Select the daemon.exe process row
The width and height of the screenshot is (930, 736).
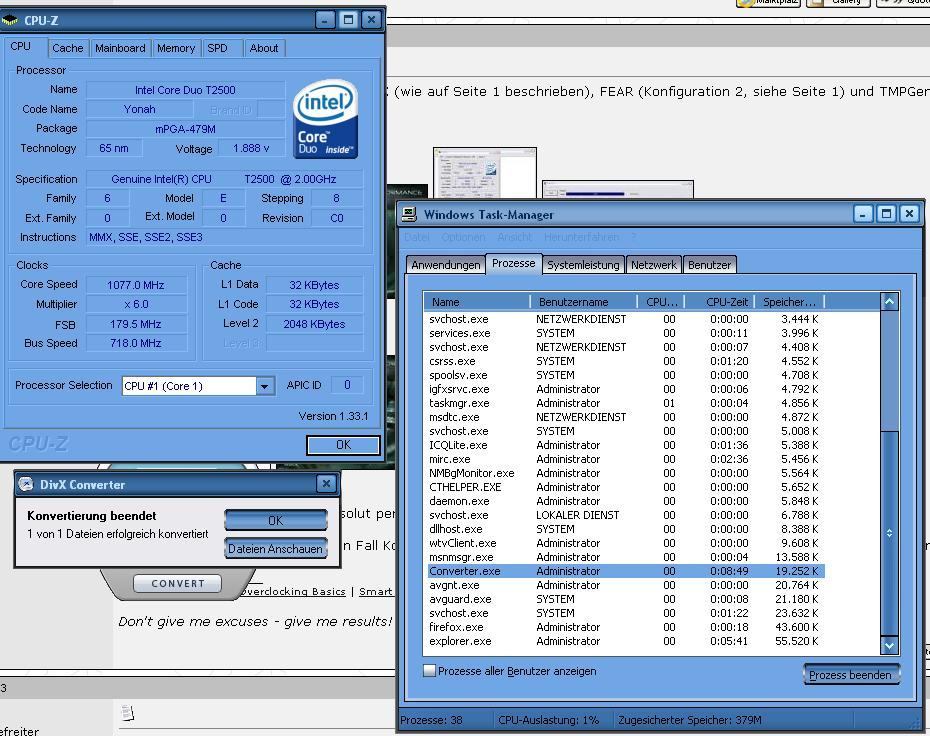click(x=624, y=501)
